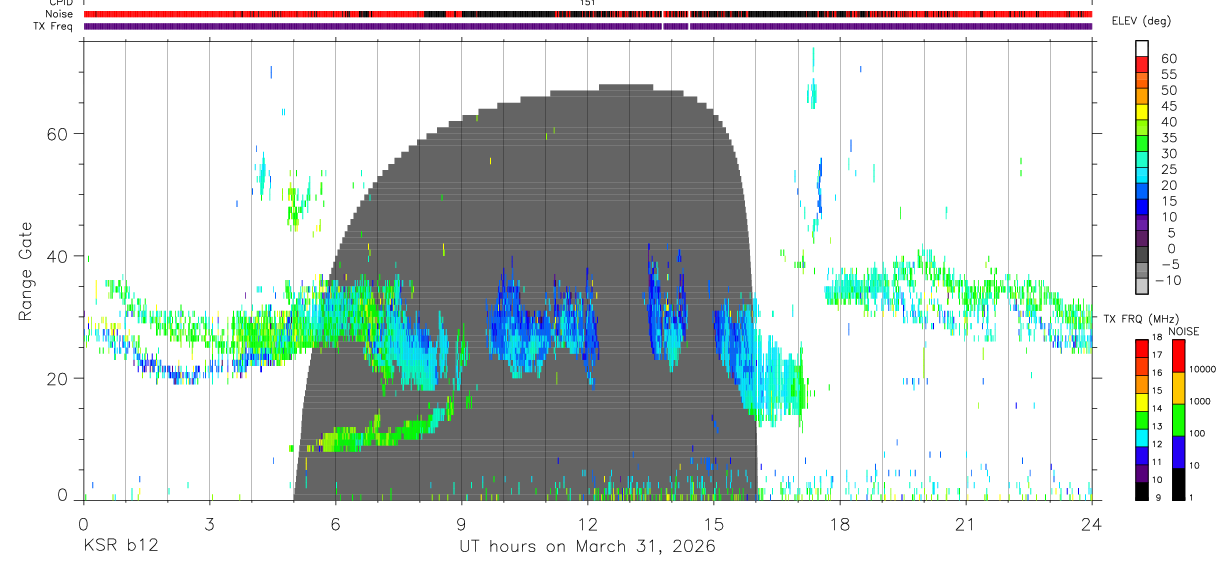
Task: Click the '-10' label on ELEV scale
Action: click(1166, 280)
